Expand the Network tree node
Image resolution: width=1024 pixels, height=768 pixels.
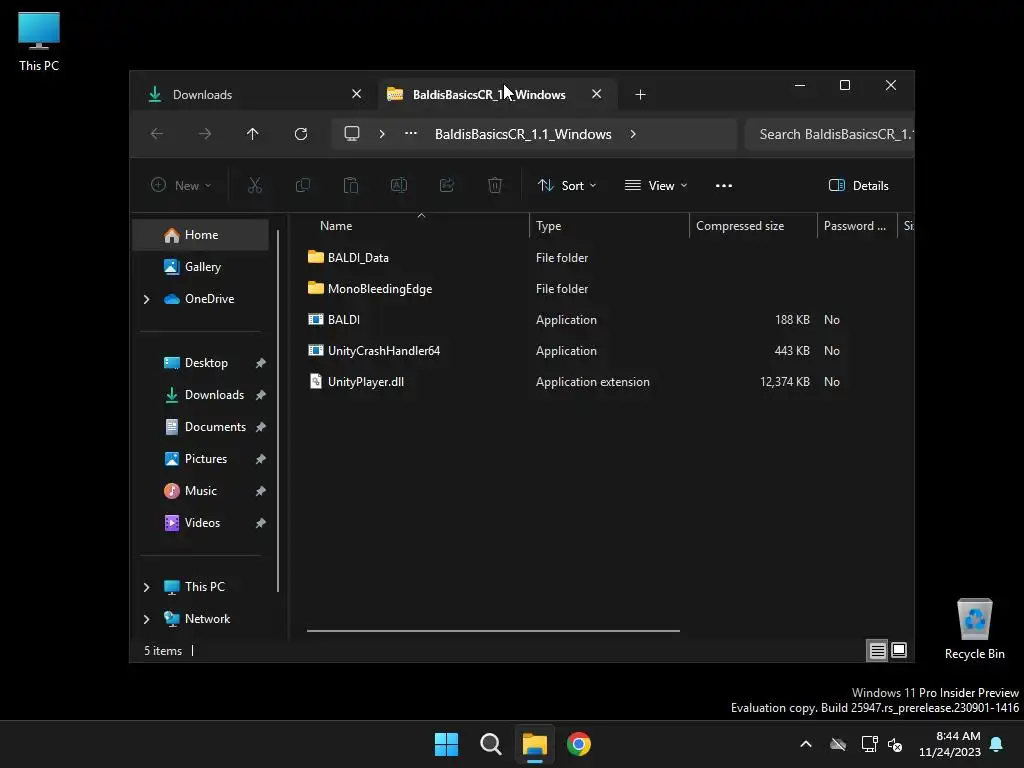tap(146, 619)
